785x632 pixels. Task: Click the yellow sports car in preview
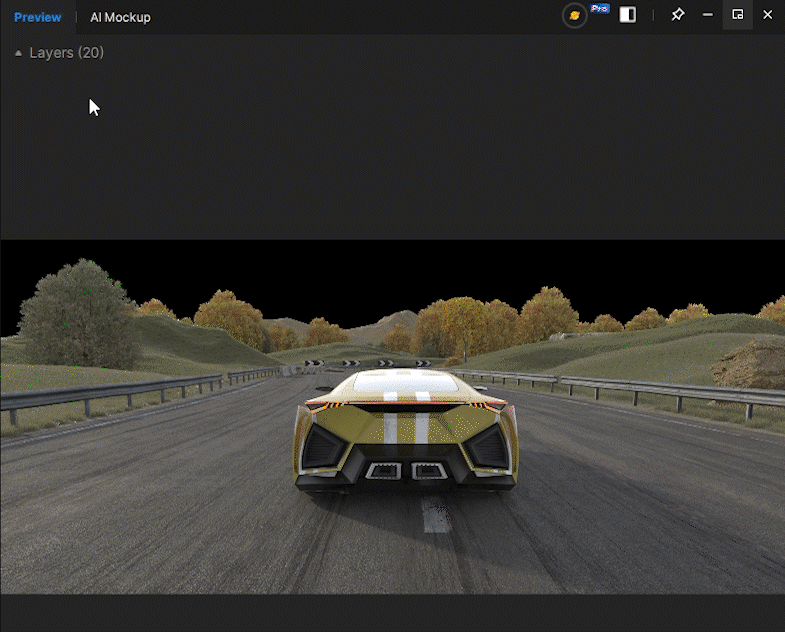(x=406, y=431)
